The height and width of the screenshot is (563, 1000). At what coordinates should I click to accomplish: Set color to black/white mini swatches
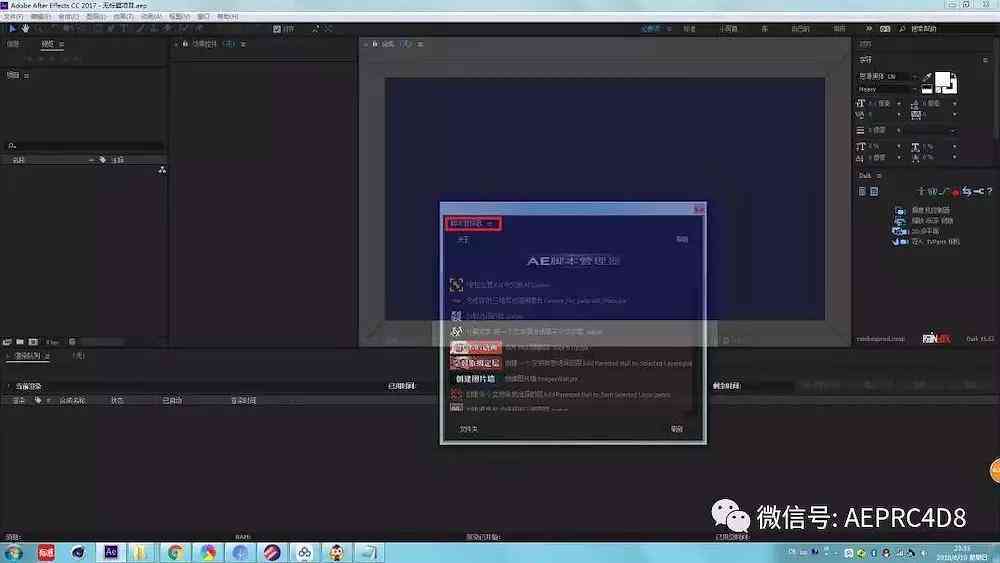point(927,89)
